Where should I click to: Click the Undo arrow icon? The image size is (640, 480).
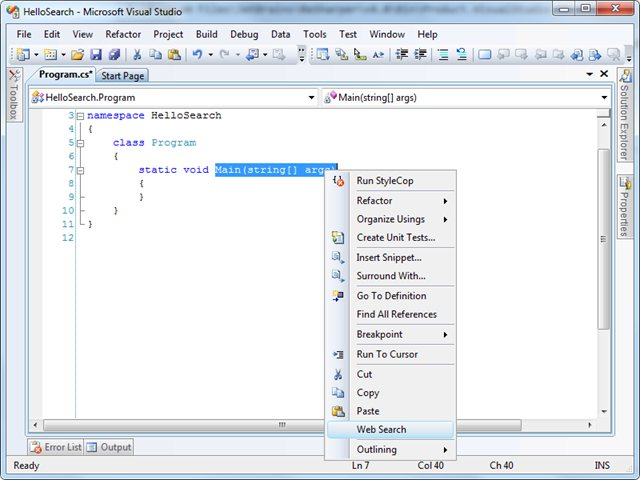coord(198,54)
